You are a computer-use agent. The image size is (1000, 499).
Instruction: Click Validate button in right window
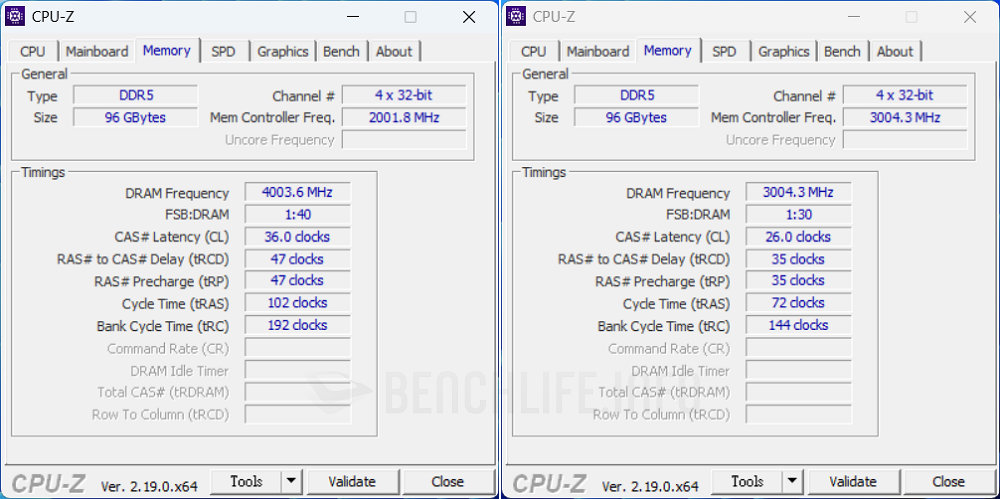point(853,481)
